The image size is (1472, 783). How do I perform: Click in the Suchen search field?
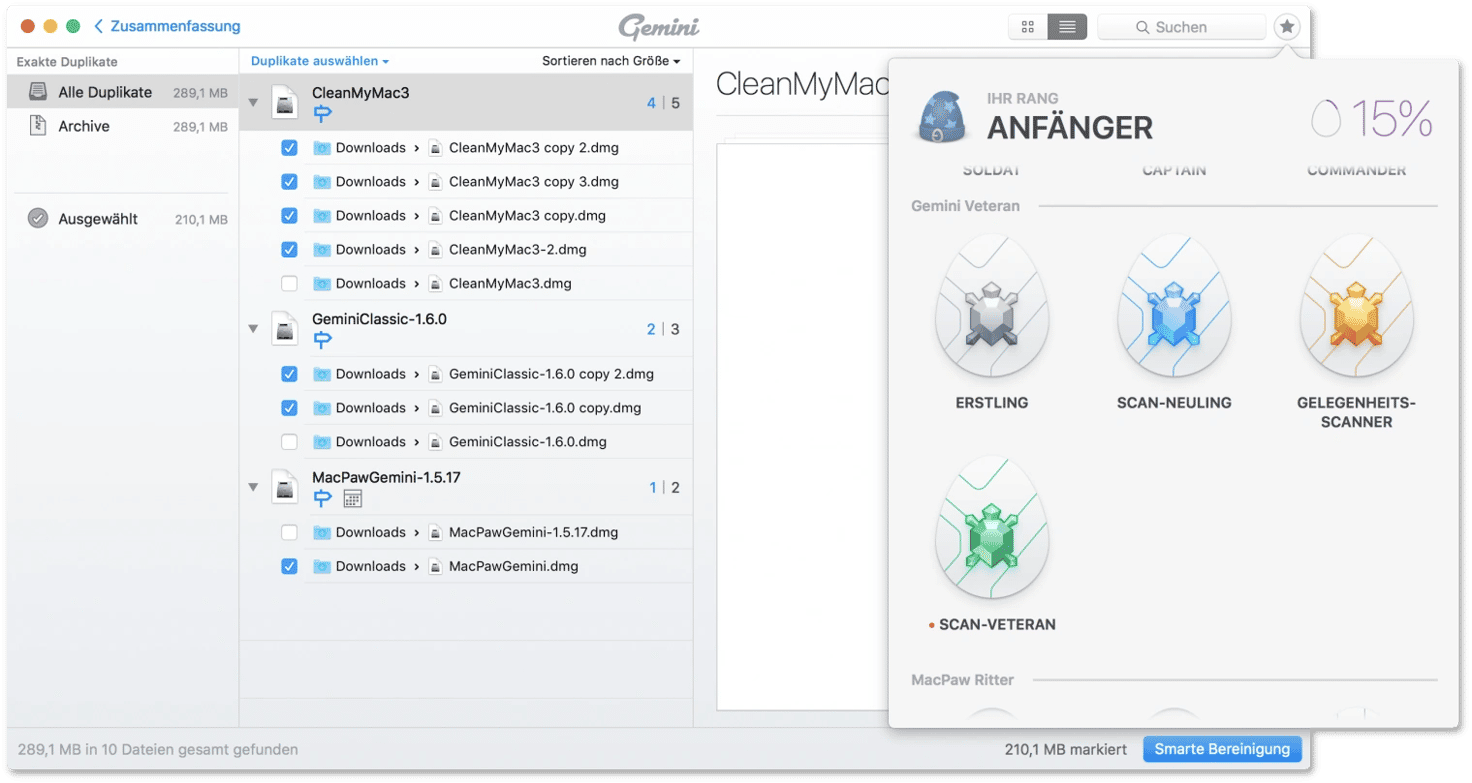click(x=1182, y=28)
